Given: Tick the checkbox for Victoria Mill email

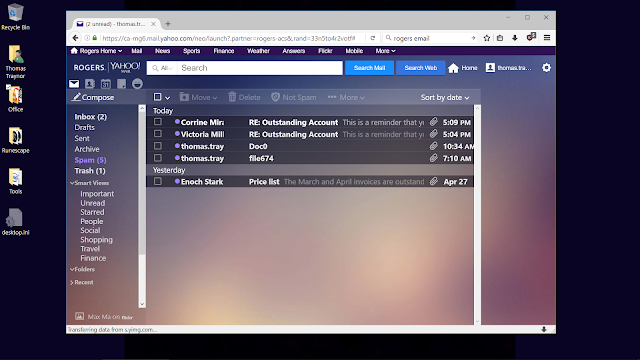Looking at the screenshot, I should (x=158, y=133).
